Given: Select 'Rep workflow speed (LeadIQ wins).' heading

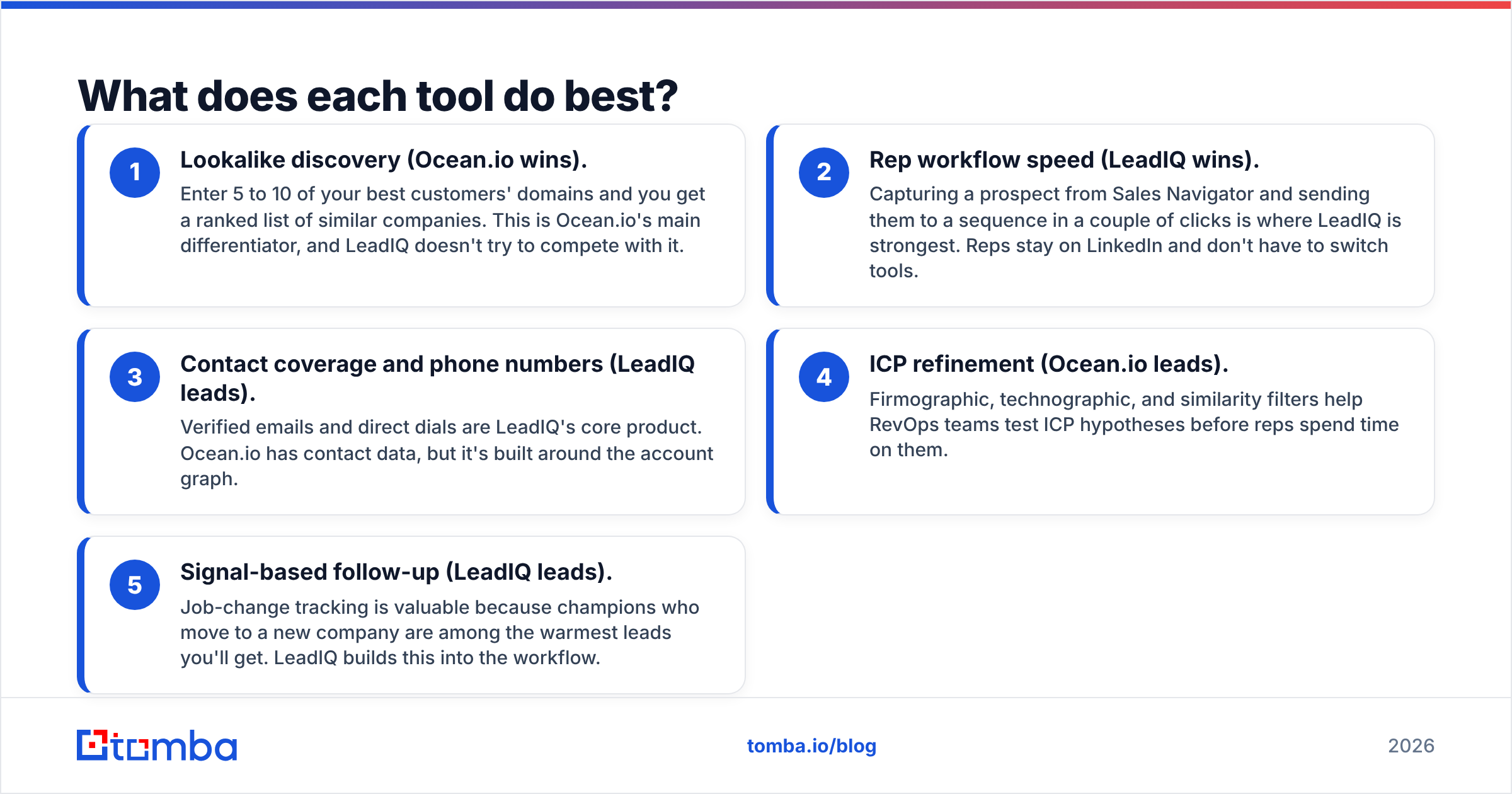Looking at the screenshot, I should 1064,160.
